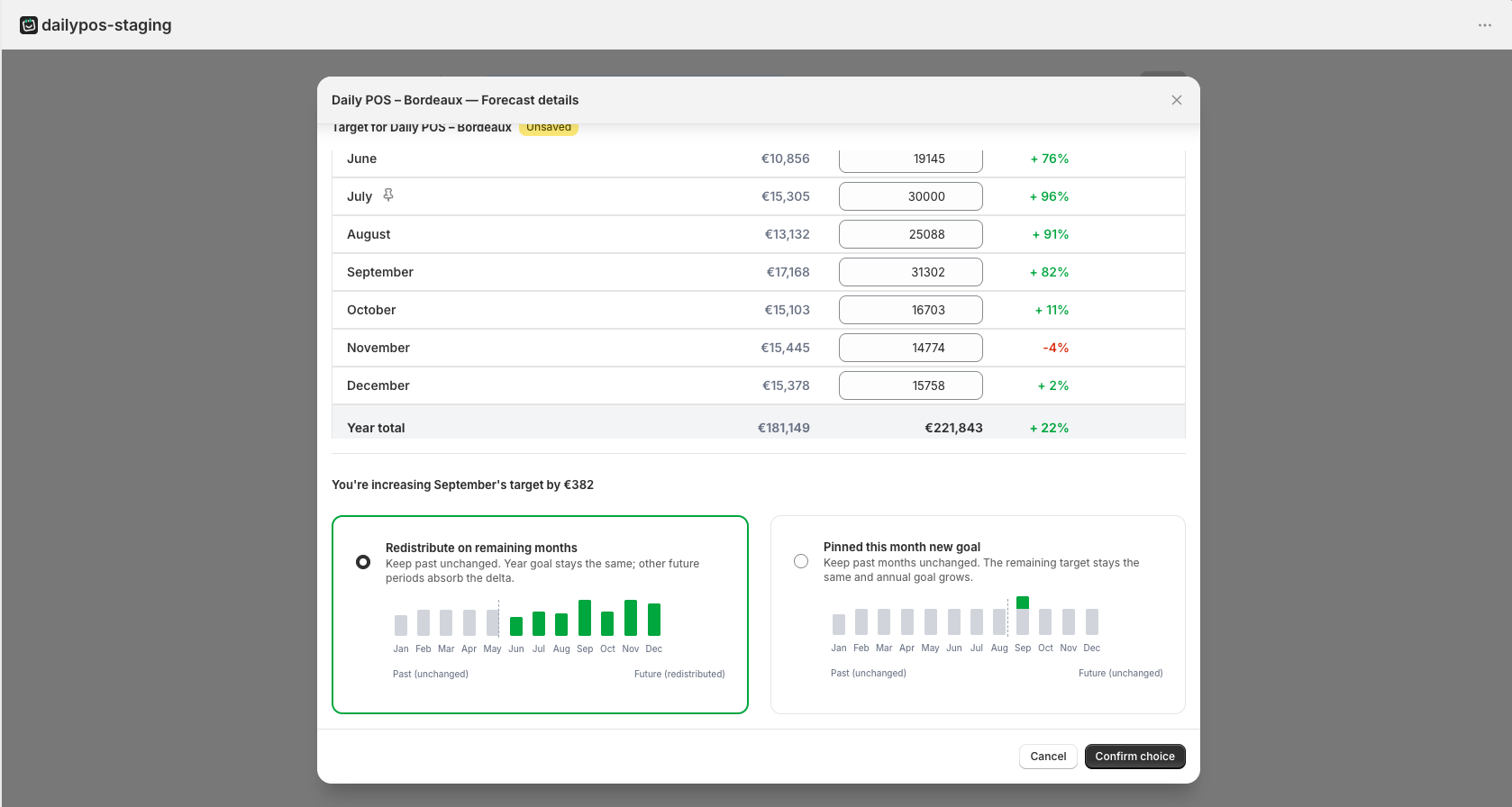The height and width of the screenshot is (807, 1512).
Task: Click the November target input 14774
Action: (910, 348)
